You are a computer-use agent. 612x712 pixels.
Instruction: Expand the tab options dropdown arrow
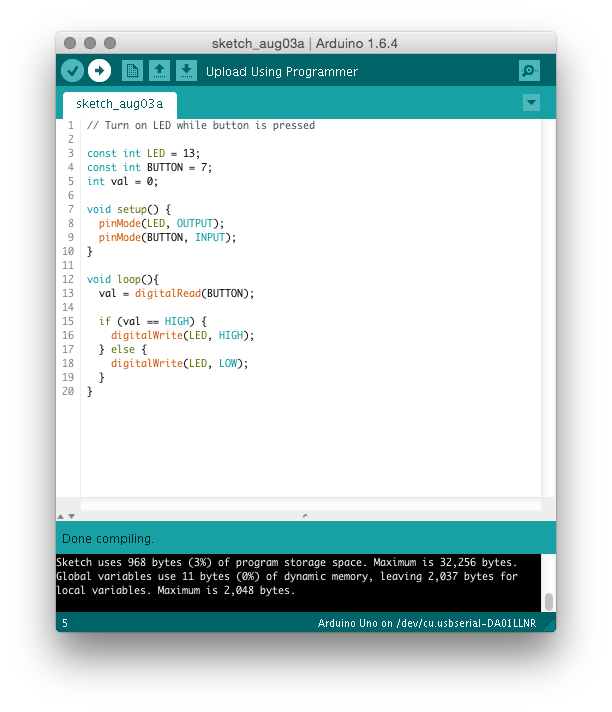pyautogui.click(x=531, y=103)
